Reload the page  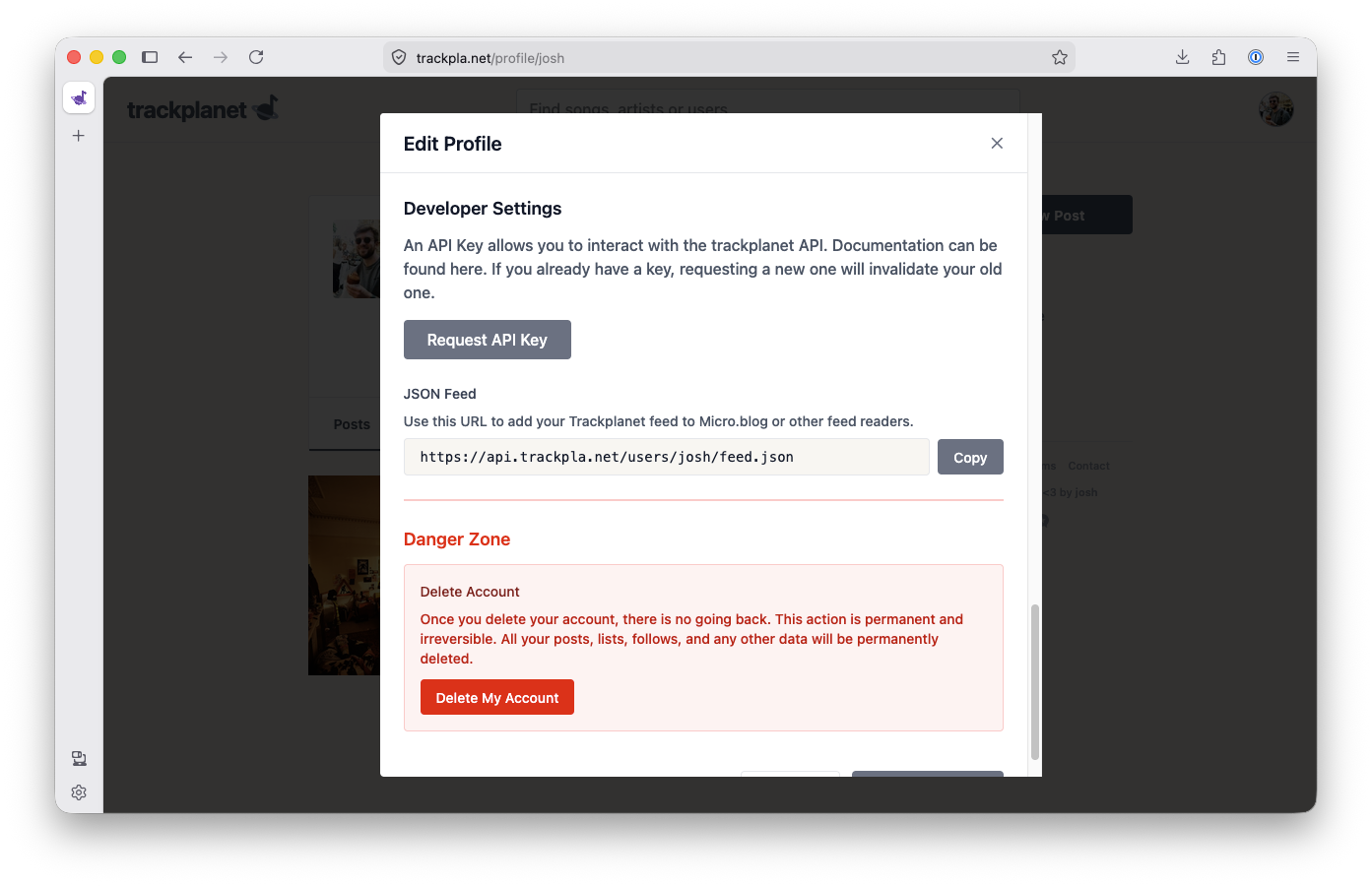coord(256,57)
